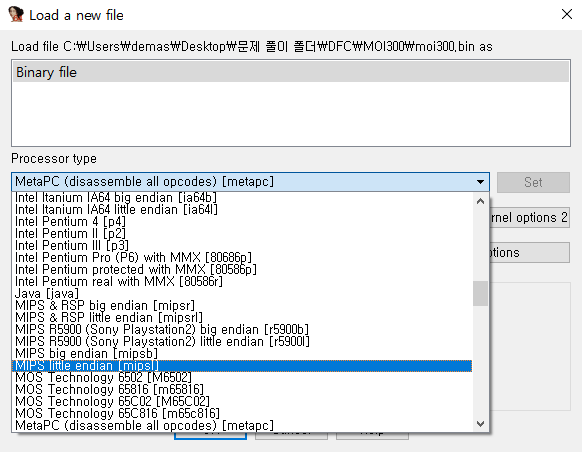Image resolution: width=582 pixels, height=452 pixels.
Task: Choose MOS Technology 65816 [m65816]
Action: click(243, 389)
